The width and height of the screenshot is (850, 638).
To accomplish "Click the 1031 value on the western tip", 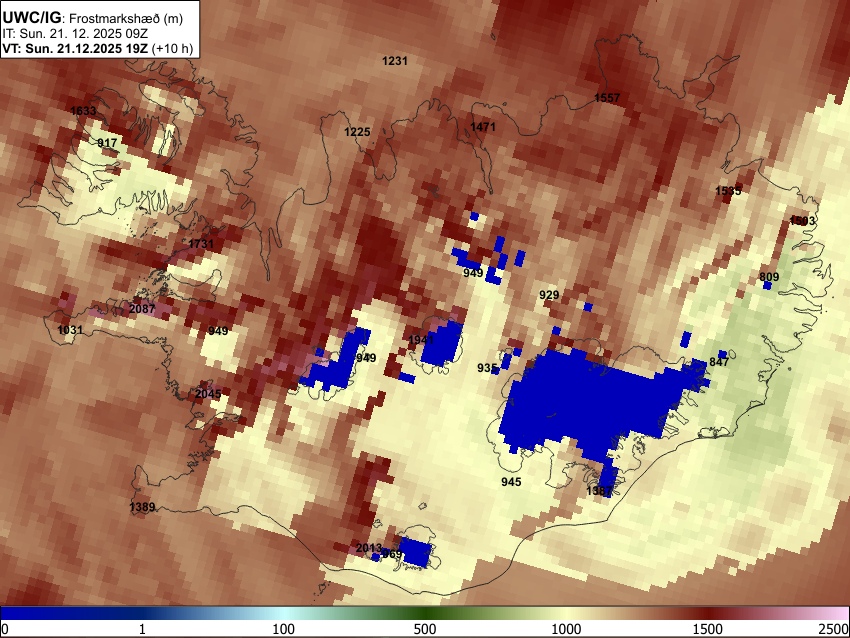I will click(x=70, y=330).
